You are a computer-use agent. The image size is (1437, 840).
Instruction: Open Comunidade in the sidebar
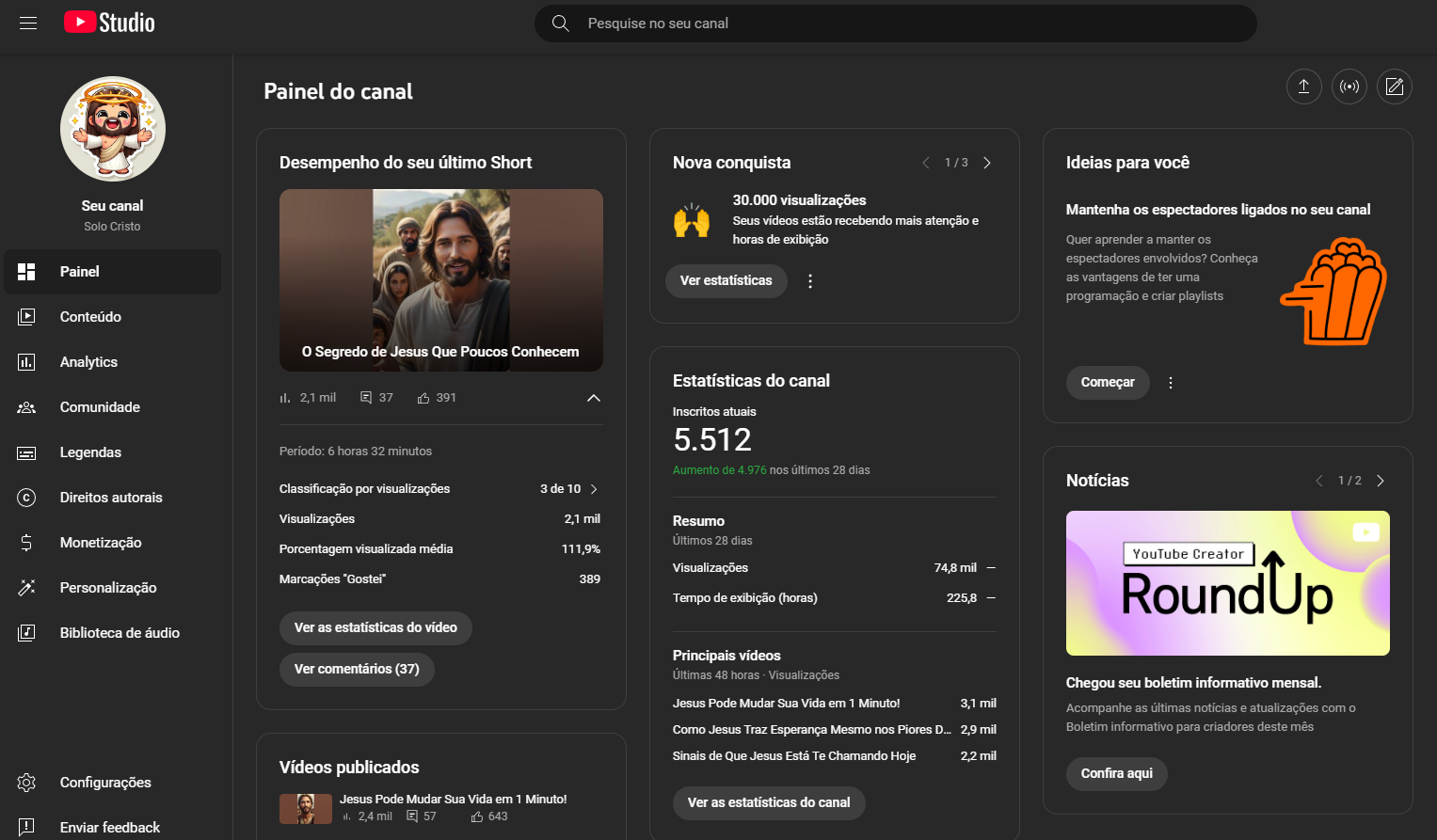tap(113, 407)
